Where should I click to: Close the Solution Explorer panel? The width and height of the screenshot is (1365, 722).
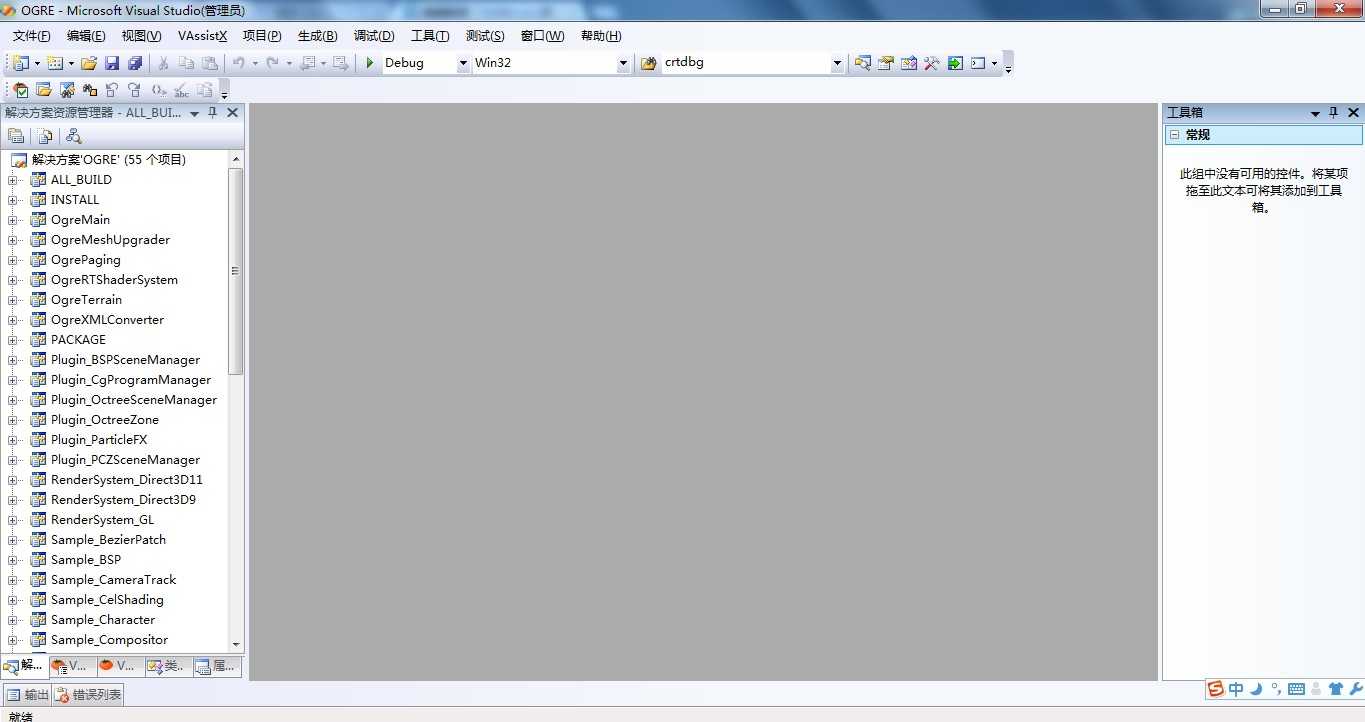[x=232, y=113]
